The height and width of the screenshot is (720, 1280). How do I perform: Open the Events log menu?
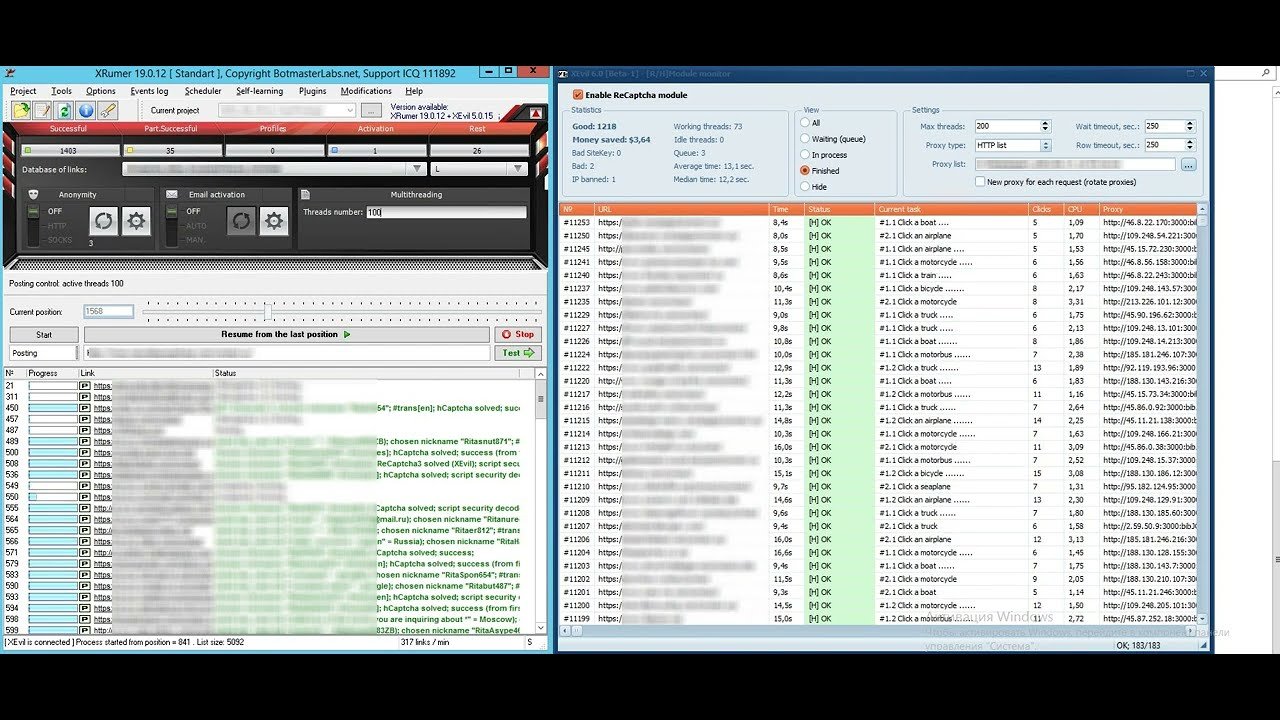[x=149, y=91]
